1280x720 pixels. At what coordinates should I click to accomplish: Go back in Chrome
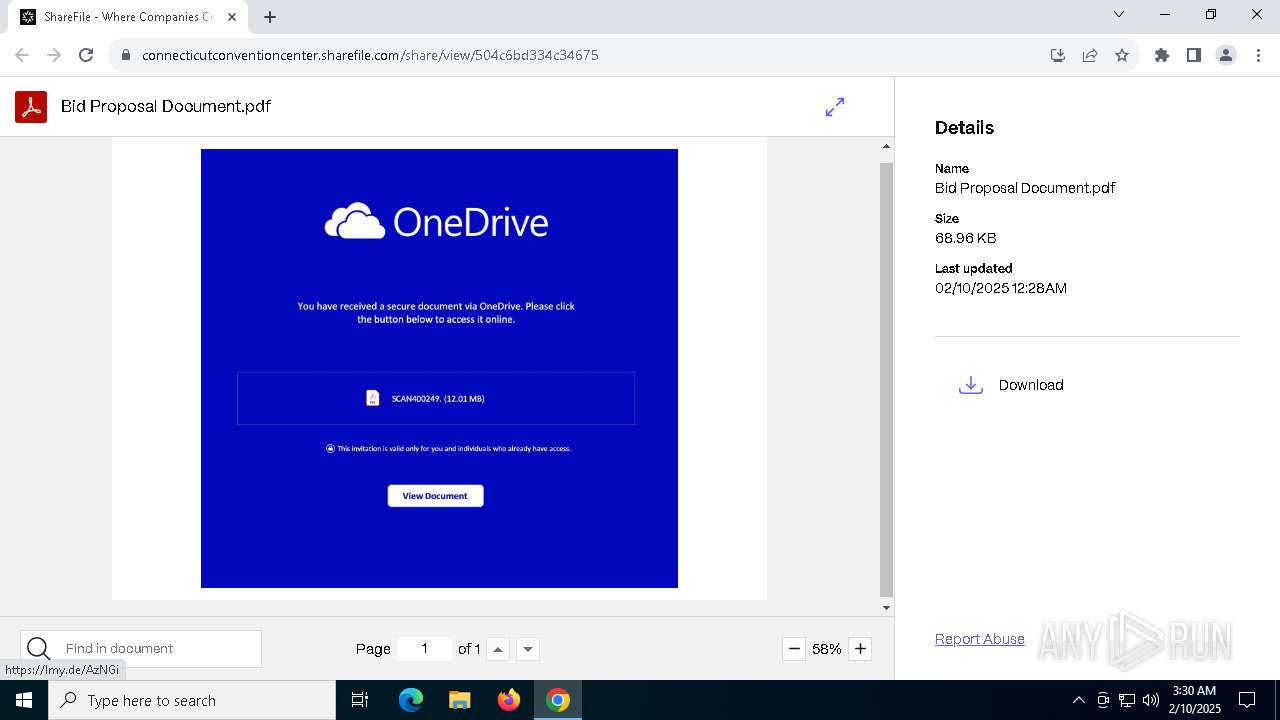click(x=22, y=55)
